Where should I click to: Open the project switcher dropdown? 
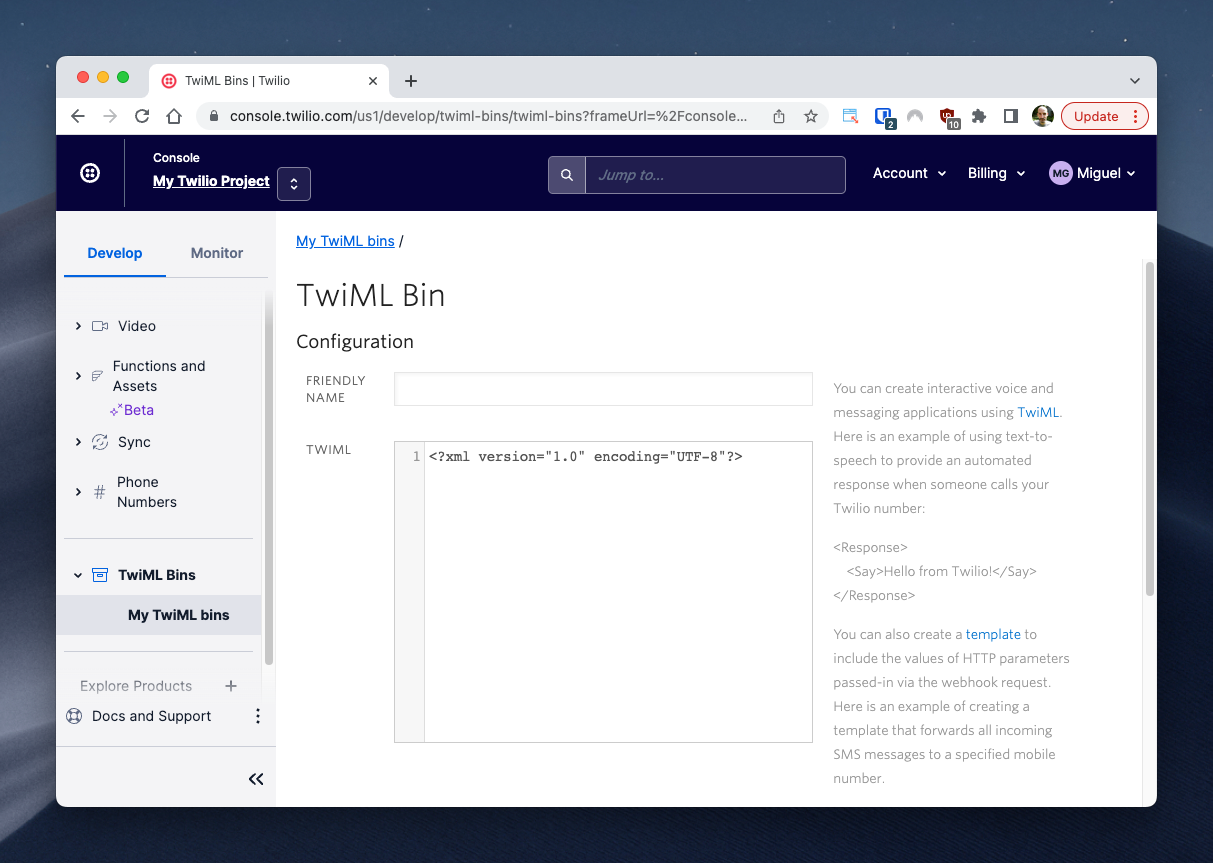[x=294, y=184]
